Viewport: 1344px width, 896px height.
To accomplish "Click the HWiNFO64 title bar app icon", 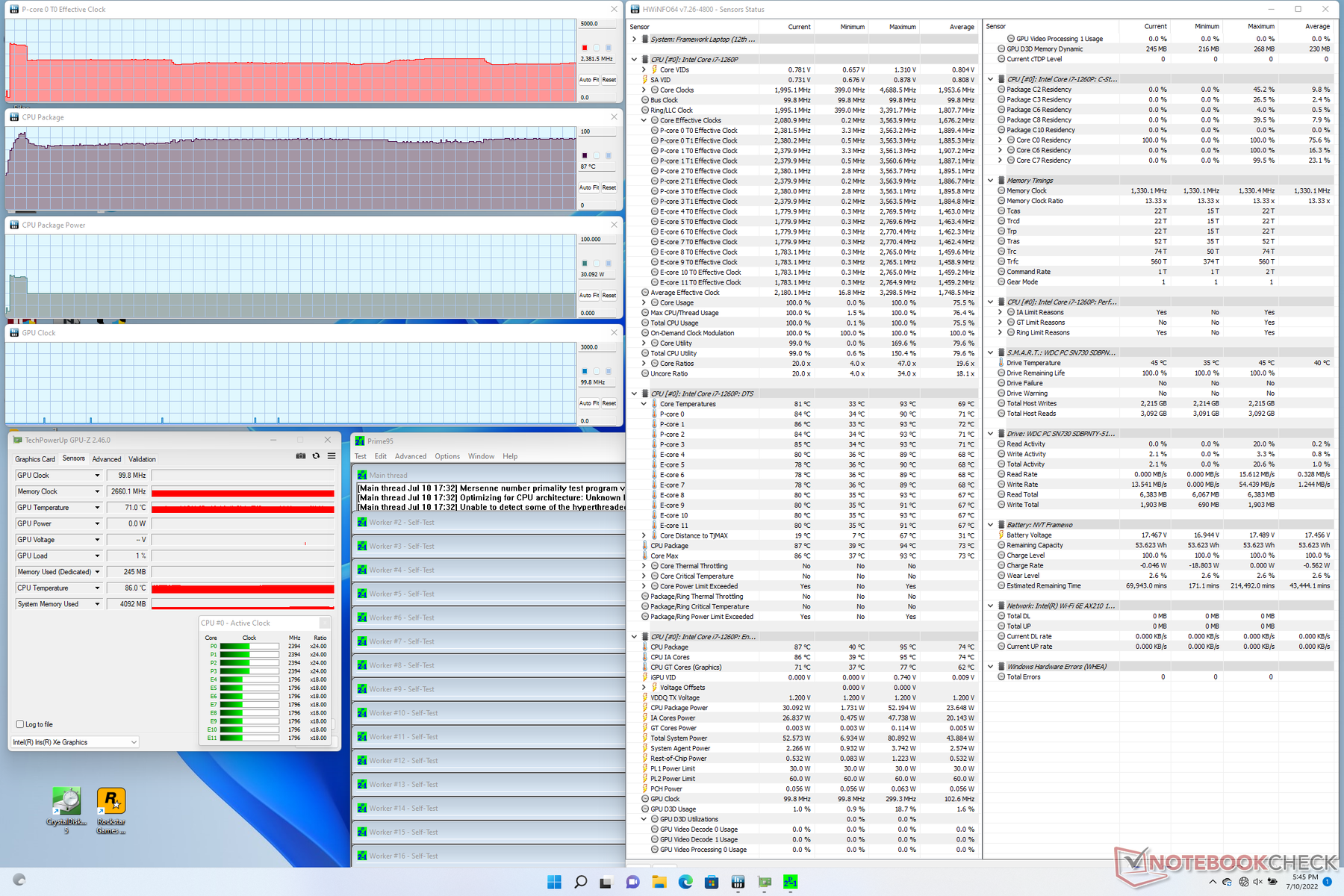I will pyautogui.click(x=635, y=9).
